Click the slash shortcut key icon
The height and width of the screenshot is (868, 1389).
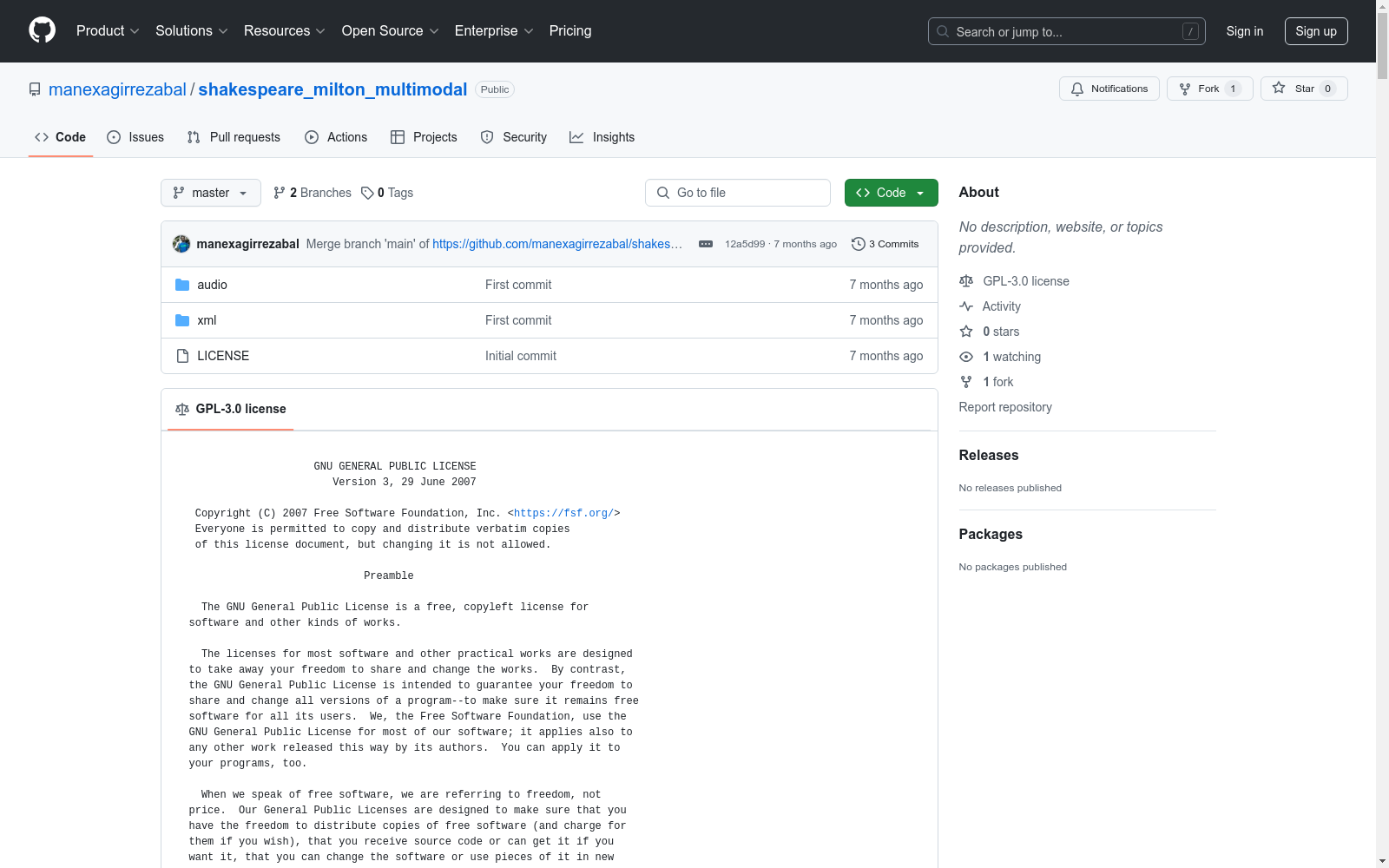1191,31
